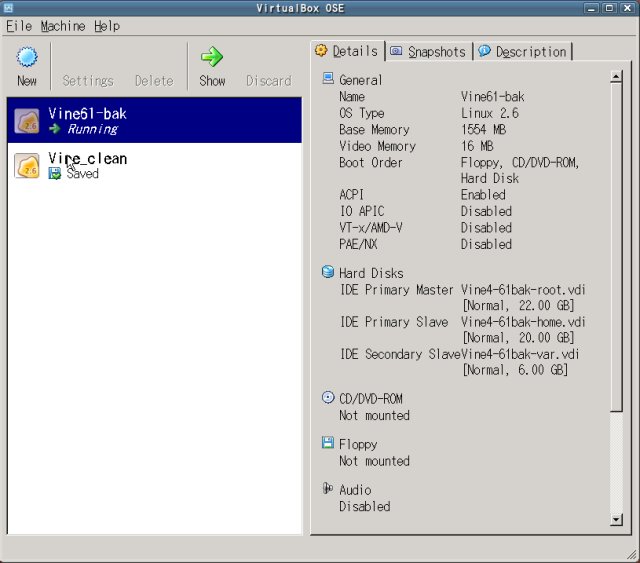This screenshot has width=640, height=563.
Task: Click the disabled Delete toolbar button
Action: point(154,81)
